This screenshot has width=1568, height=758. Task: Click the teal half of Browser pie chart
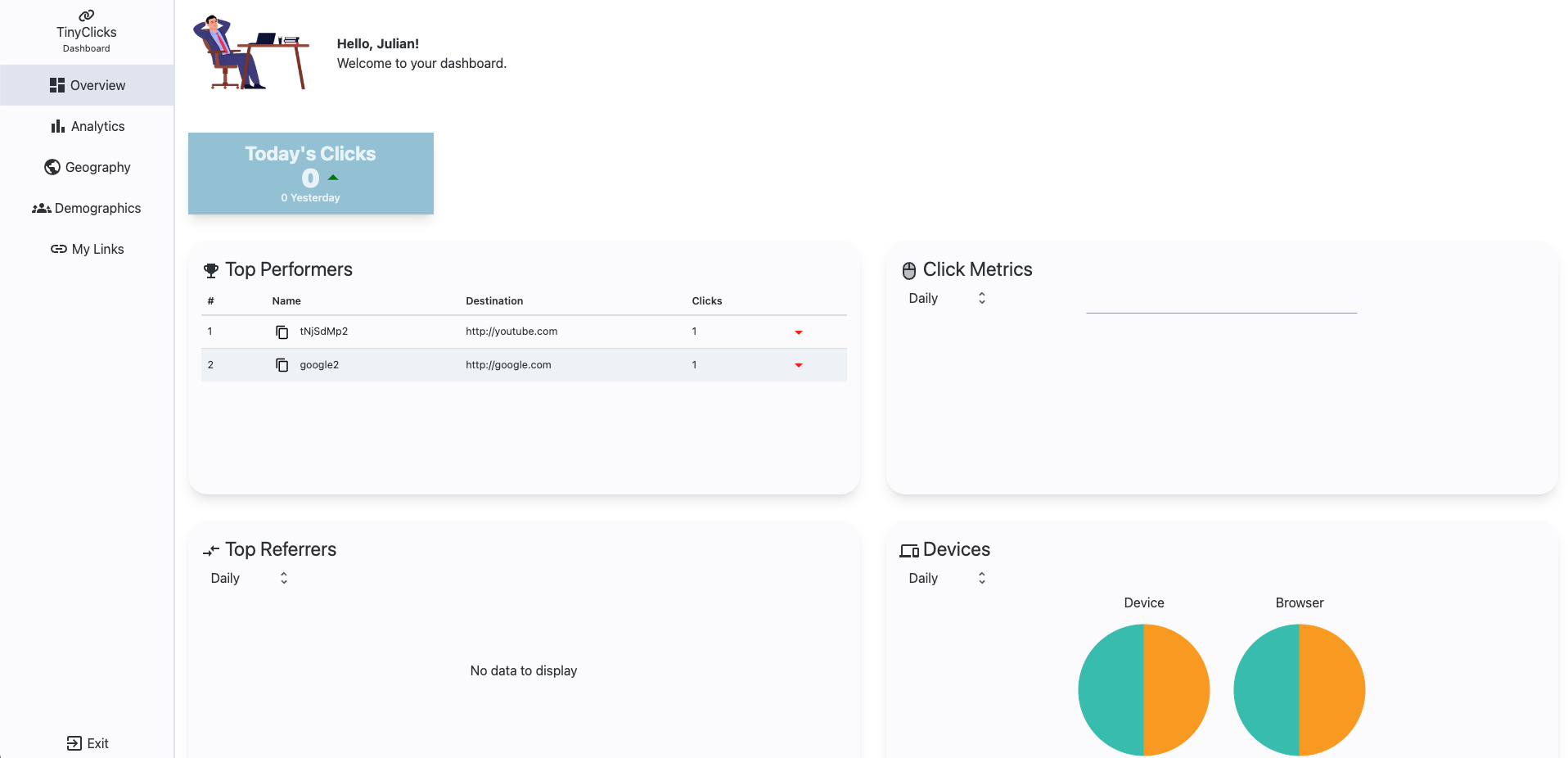[1267, 690]
